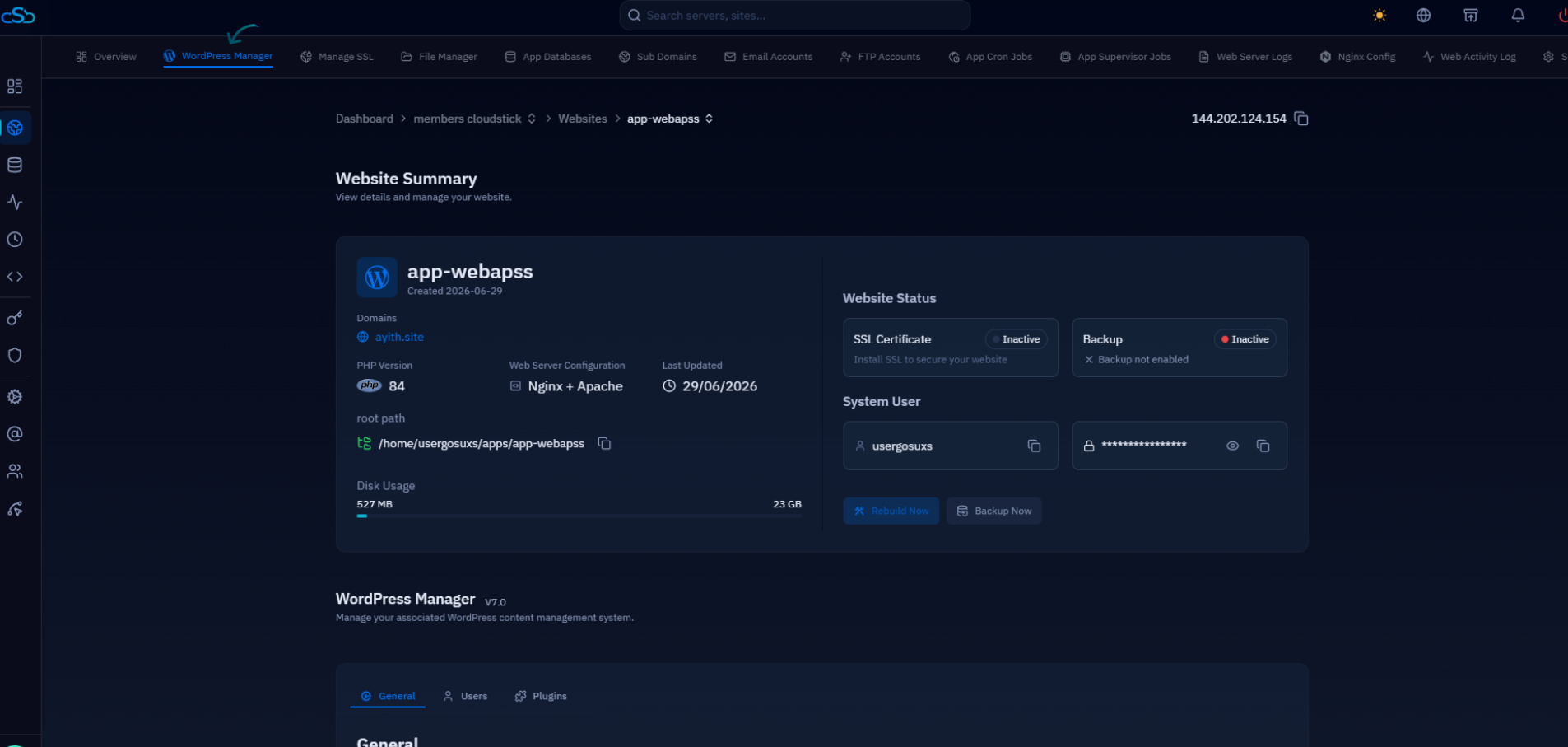This screenshot has height=747, width=1568.
Task: Switch to the Nginx Config tab
Action: point(1358,57)
